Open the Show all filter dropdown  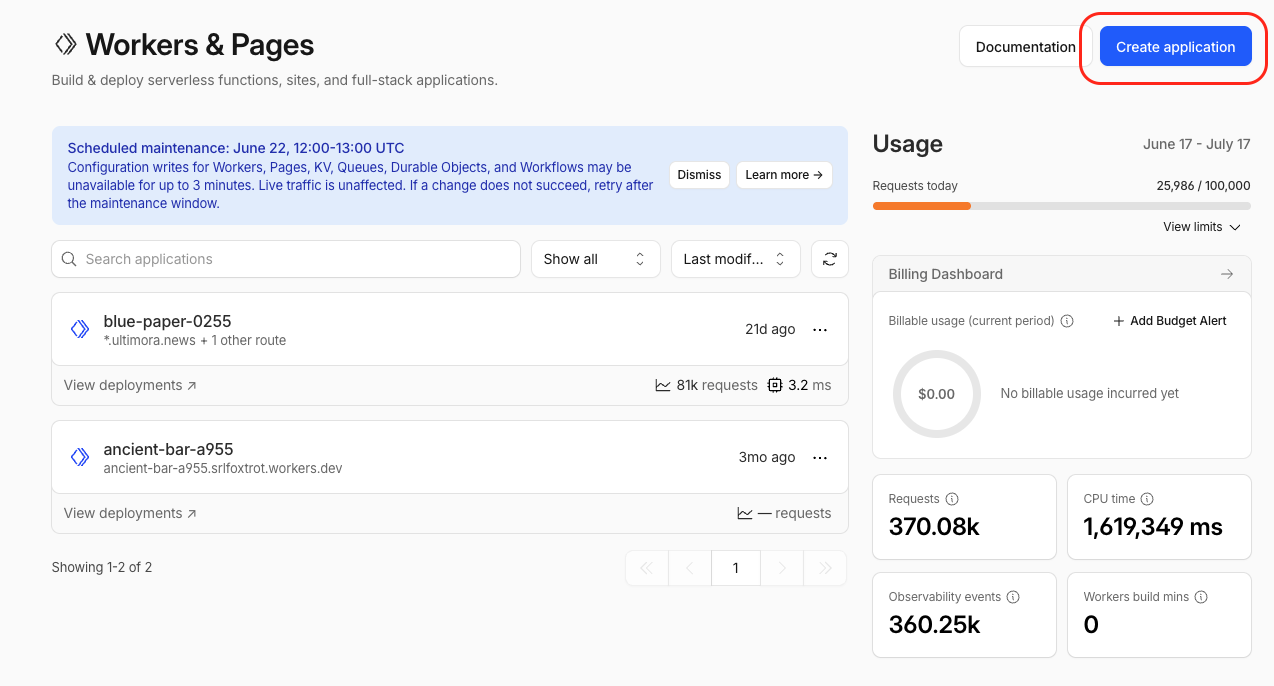point(596,259)
